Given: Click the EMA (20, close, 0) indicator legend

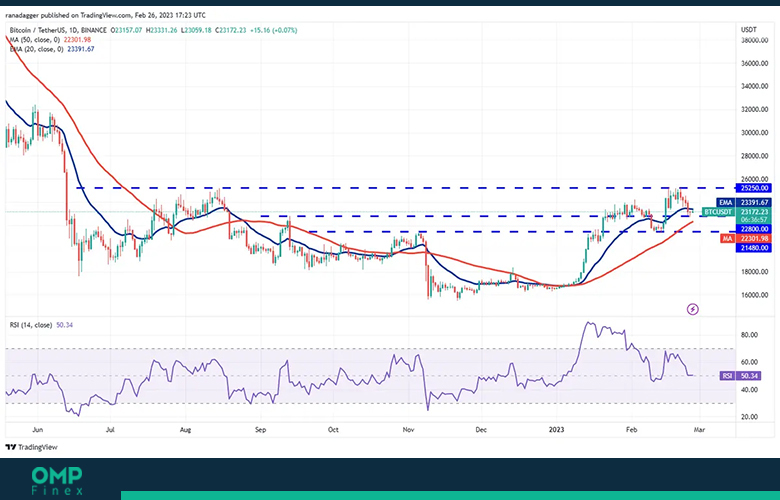Looking at the screenshot, I should pos(52,49).
